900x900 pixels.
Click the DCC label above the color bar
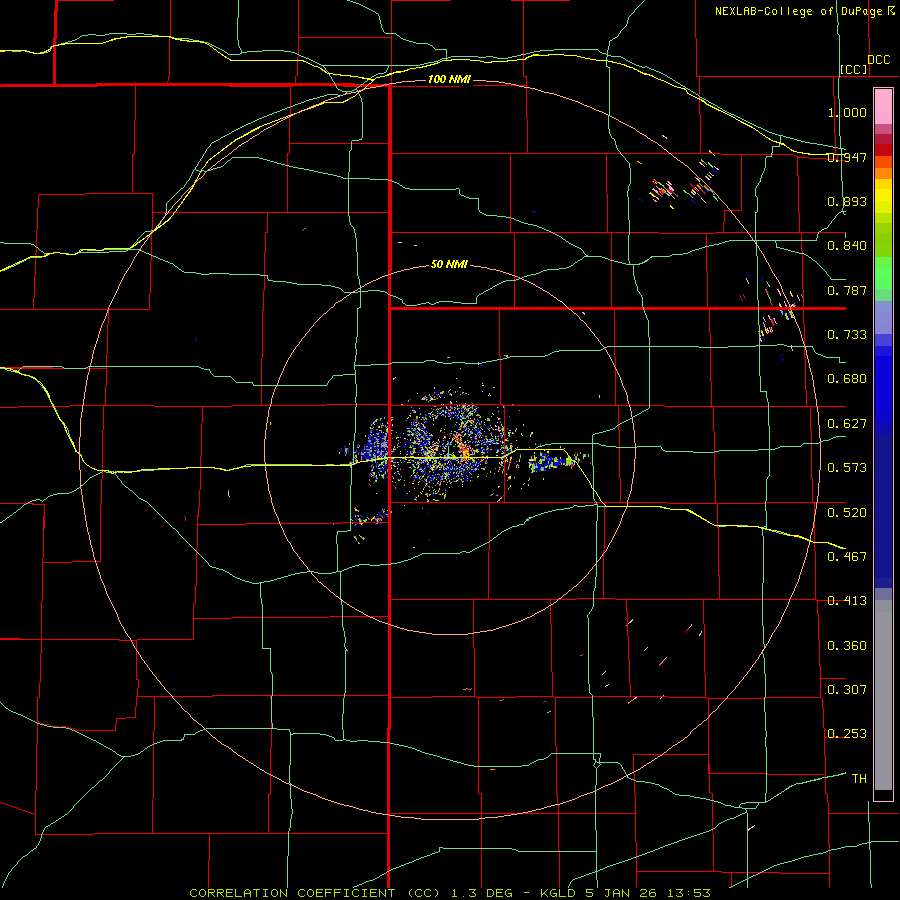[878, 60]
